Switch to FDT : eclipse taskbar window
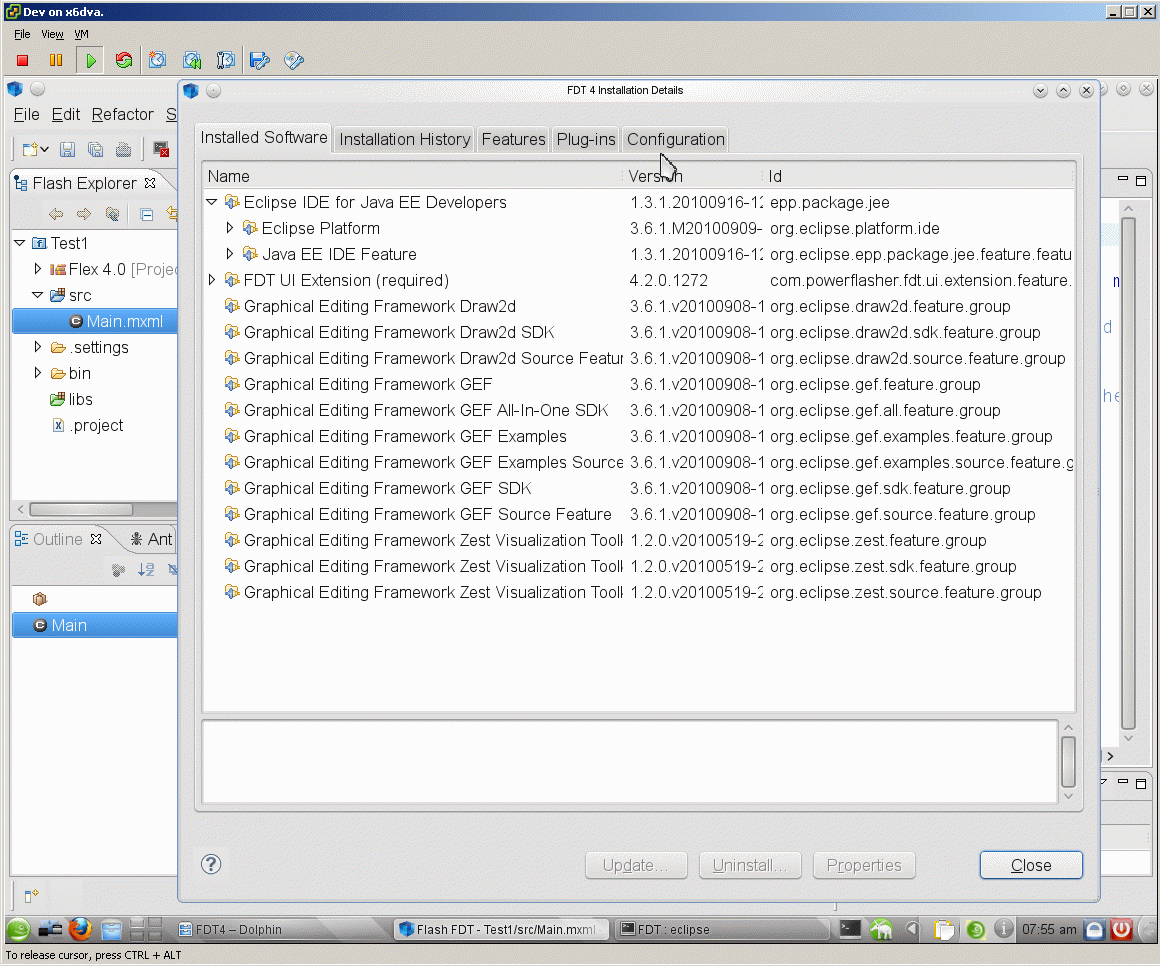1160x966 pixels. click(721, 929)
